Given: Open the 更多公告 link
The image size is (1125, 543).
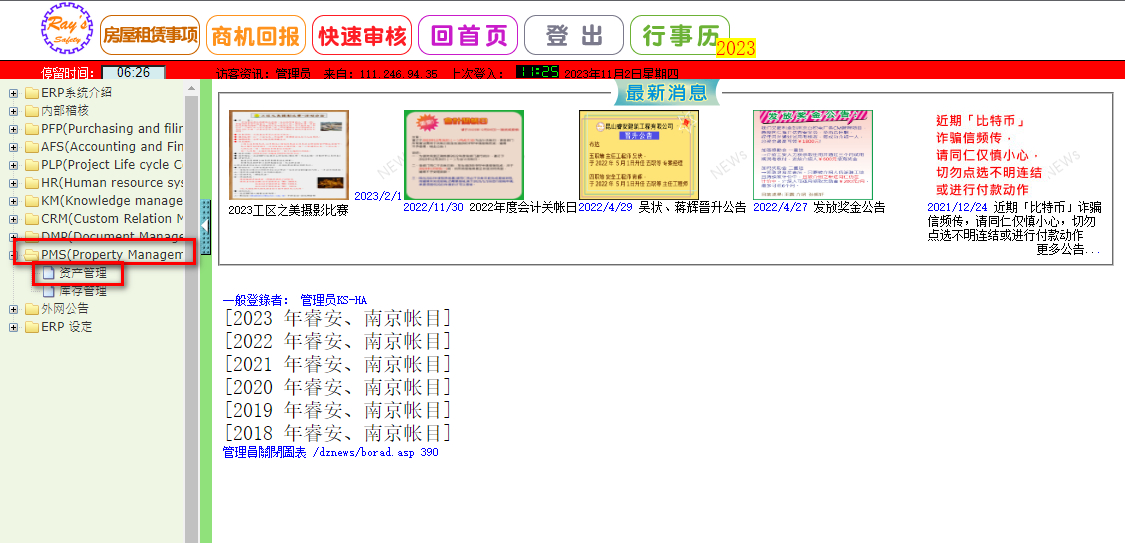Looking at the screenshot, I should (x=1068, y=250).
